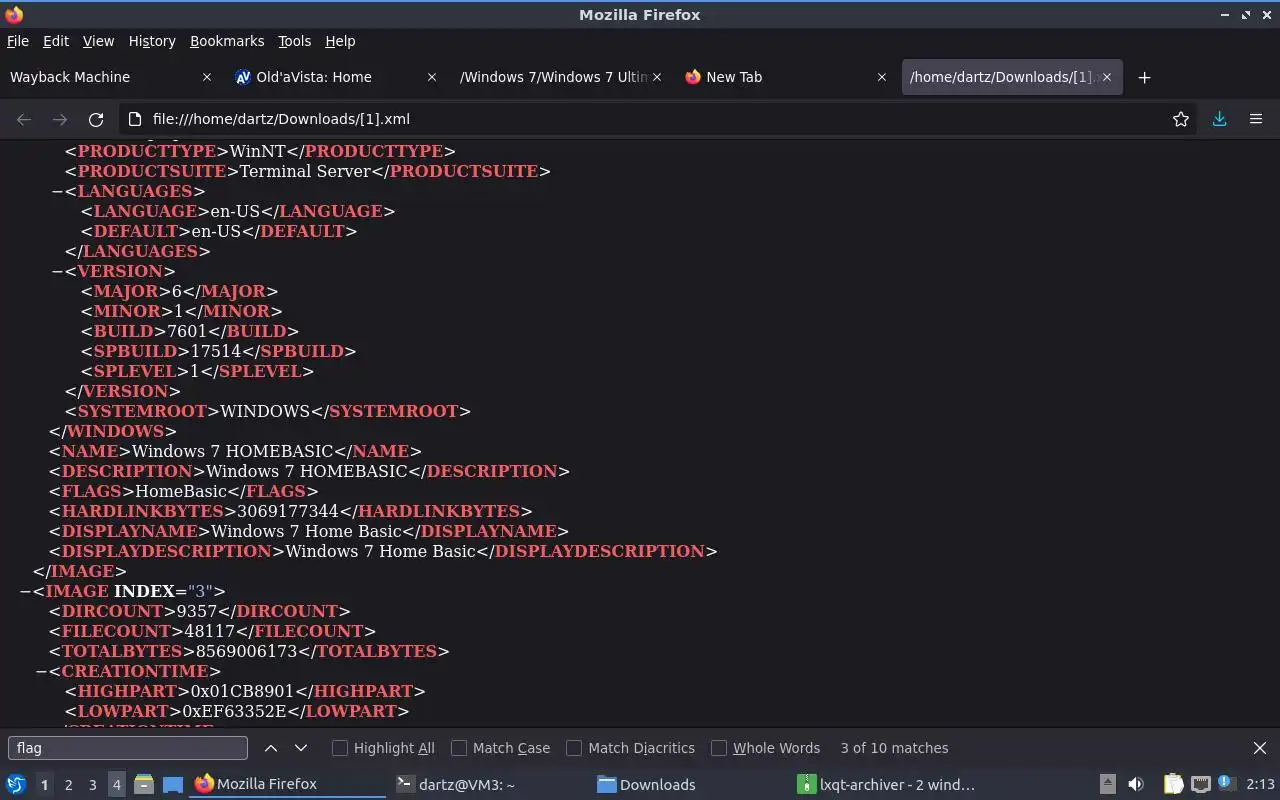Open the Bookmarks menu
The height and width of the screenshot is (800, 1280).
click(x=227, y=41)
